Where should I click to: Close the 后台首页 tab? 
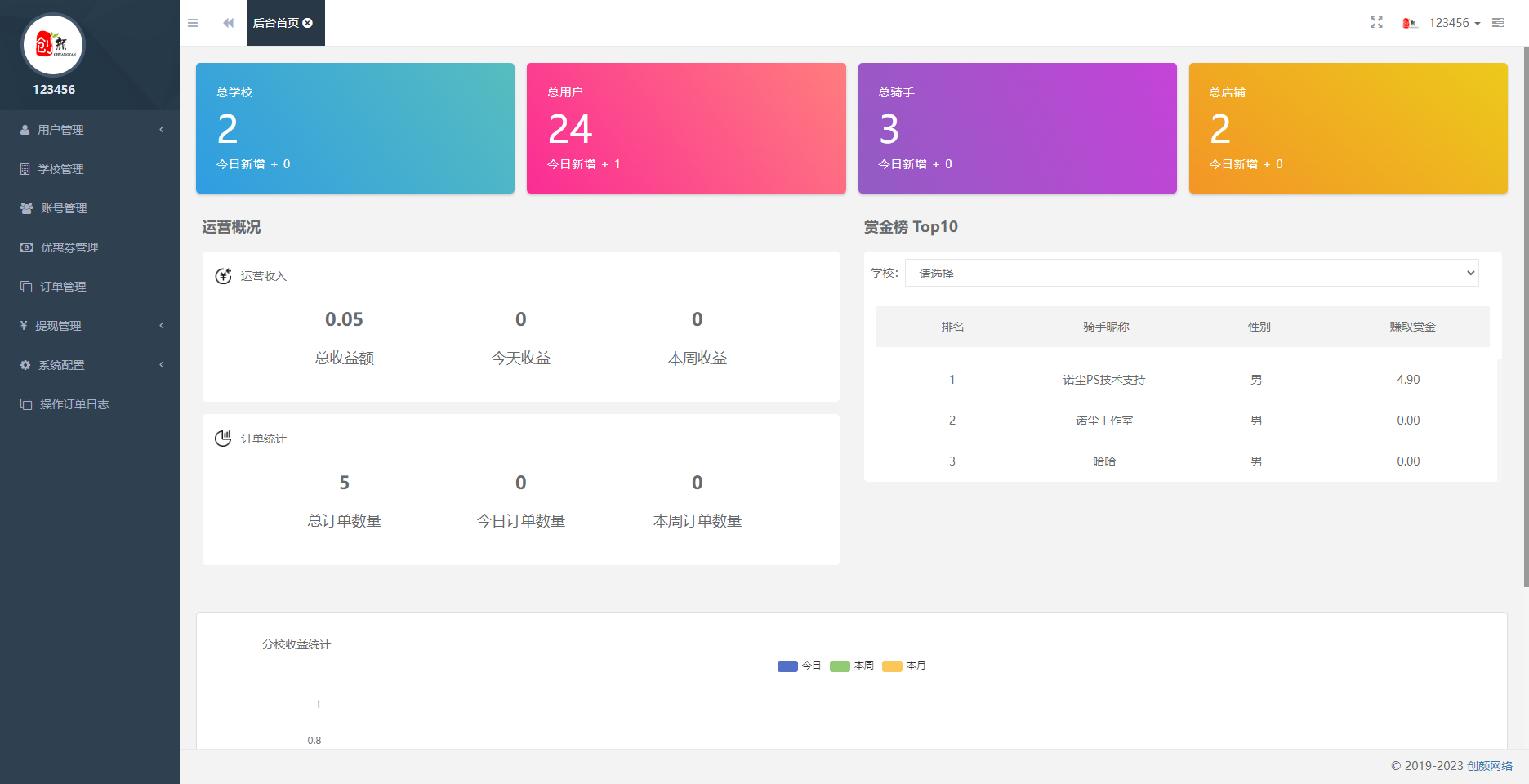(308, 22)
